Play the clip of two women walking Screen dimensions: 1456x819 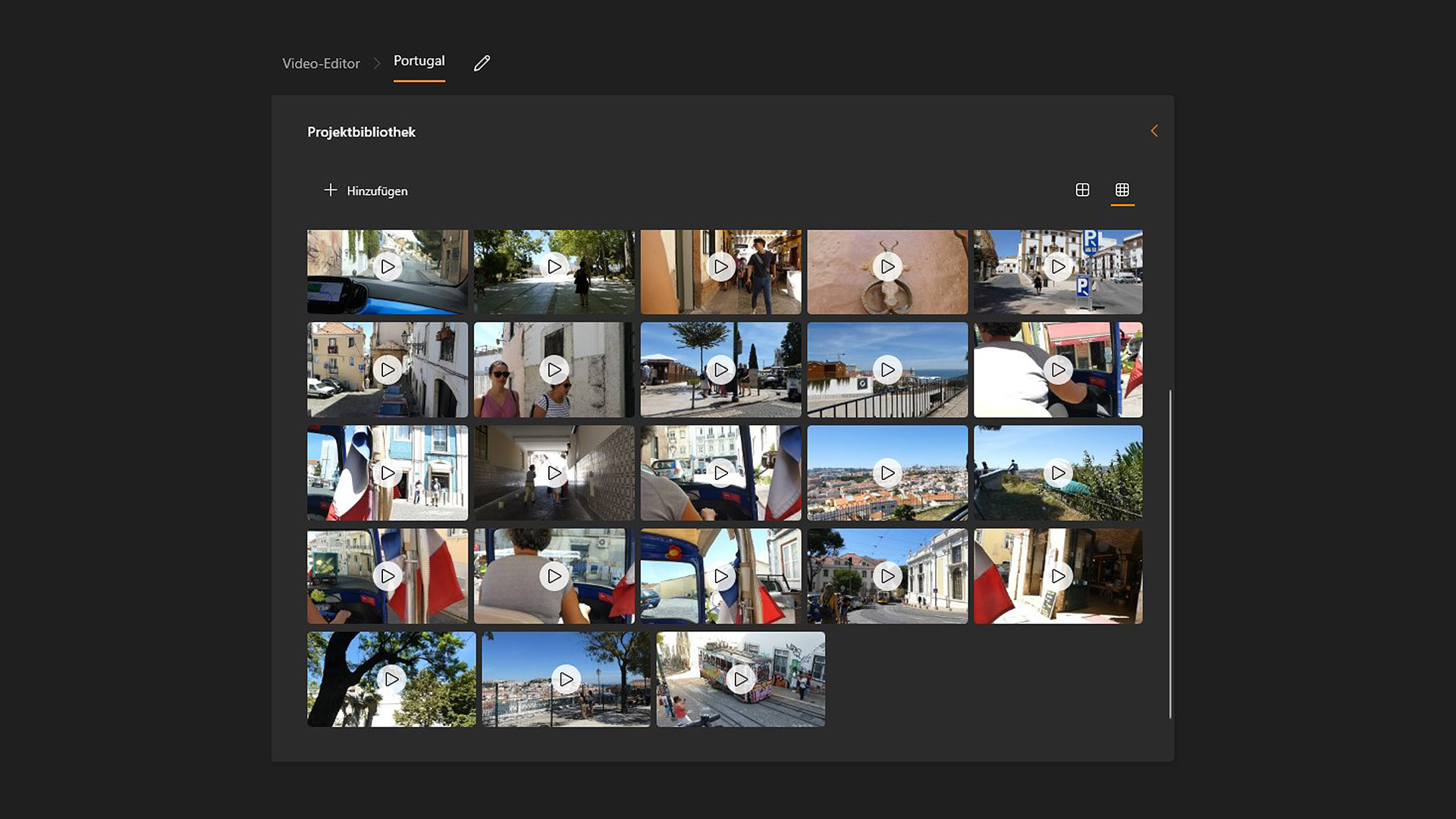(554, 369)
